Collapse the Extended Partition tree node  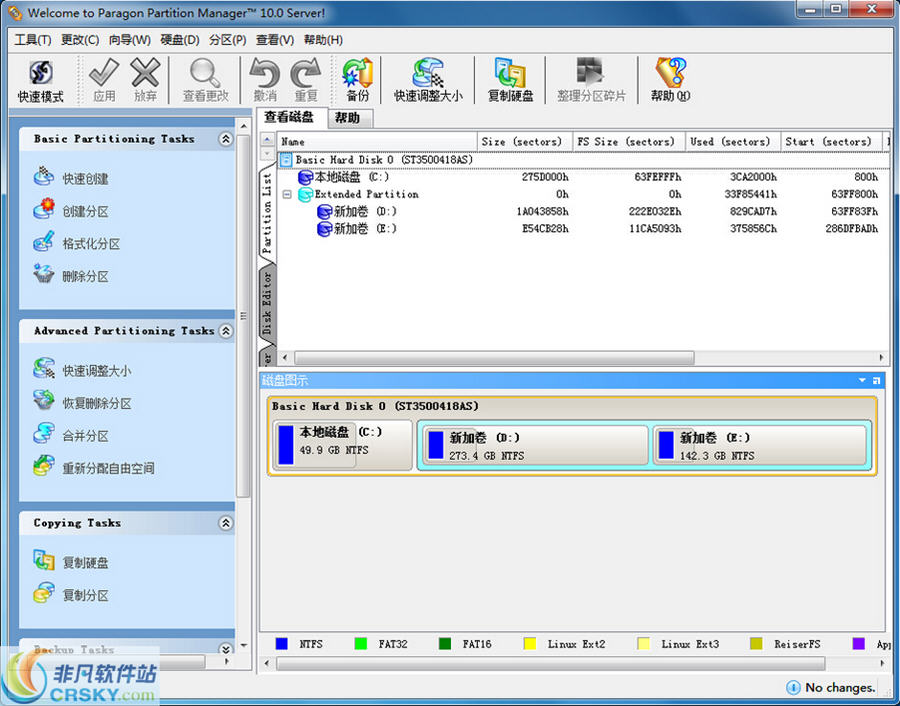[289, 194]
